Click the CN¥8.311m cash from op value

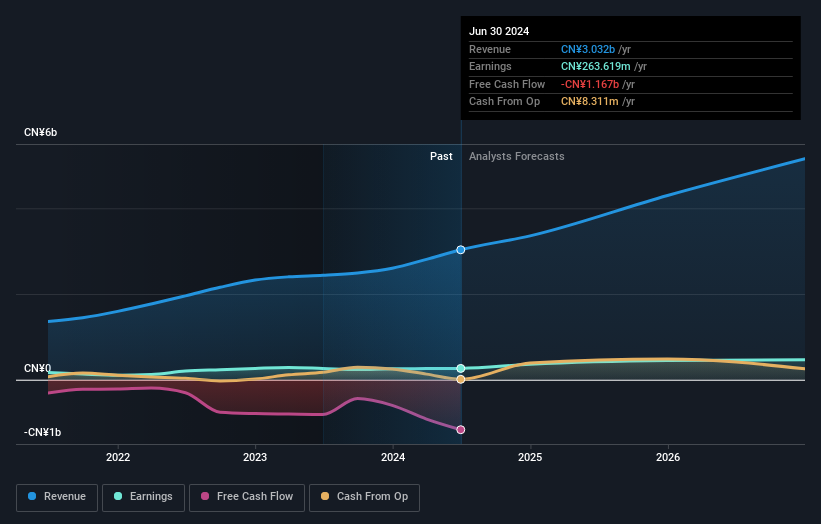coord(590,102)
